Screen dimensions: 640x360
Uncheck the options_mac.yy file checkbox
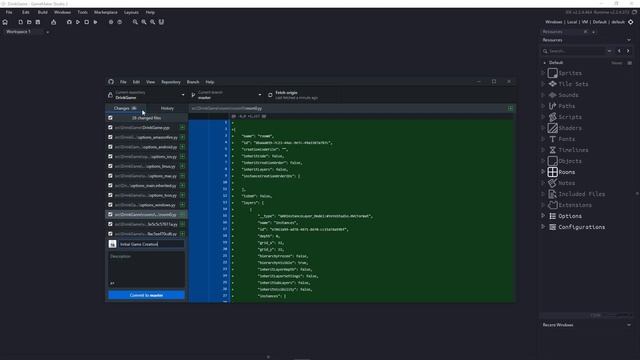[110, 176]
